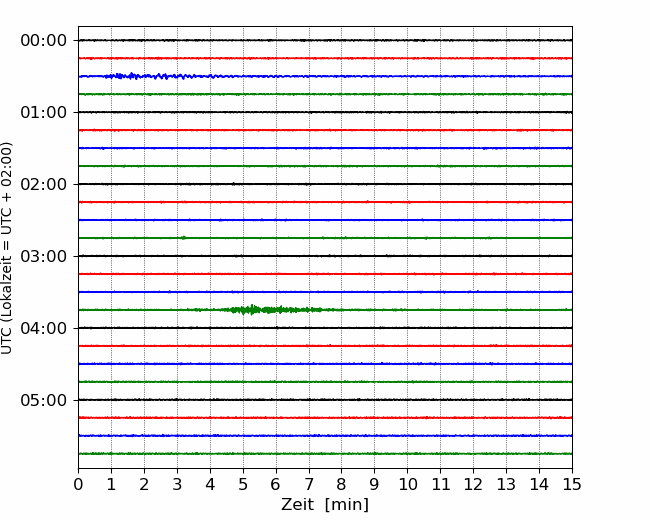
Task: Click the 03:00 y-axis tick label
Action: pyautogui.click(x=44, y=257)
